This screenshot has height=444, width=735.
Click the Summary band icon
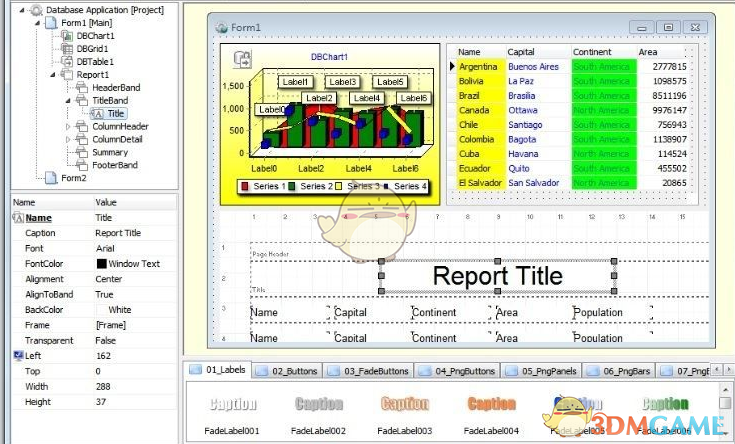pos(82,152)
